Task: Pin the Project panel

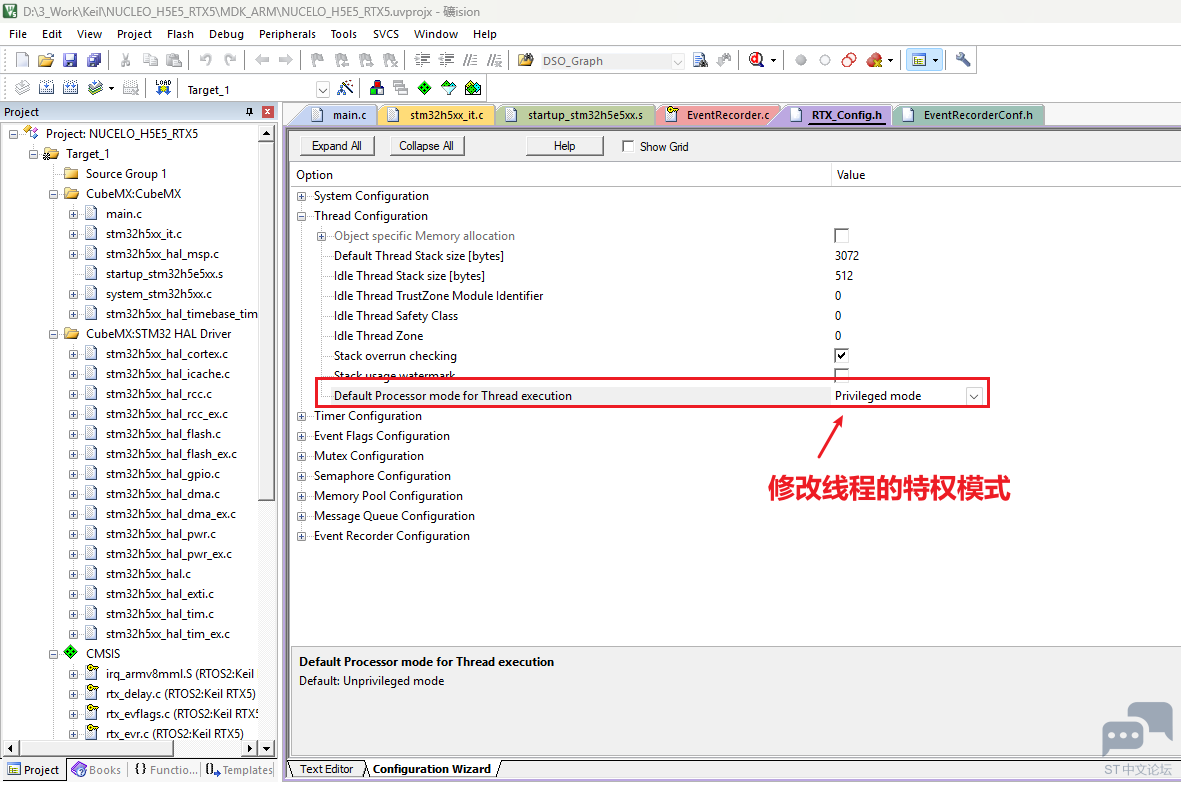Action: tap(249, 111)
